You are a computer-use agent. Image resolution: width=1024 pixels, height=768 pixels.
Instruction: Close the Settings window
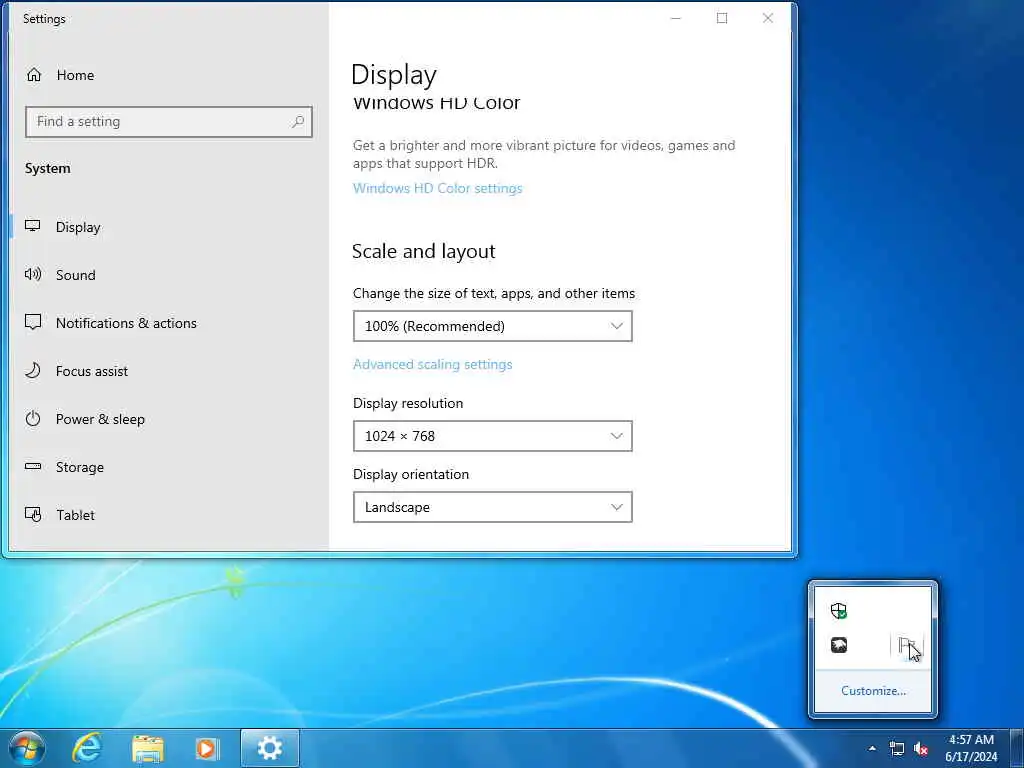pyautogui.click(x=768, y=18)
